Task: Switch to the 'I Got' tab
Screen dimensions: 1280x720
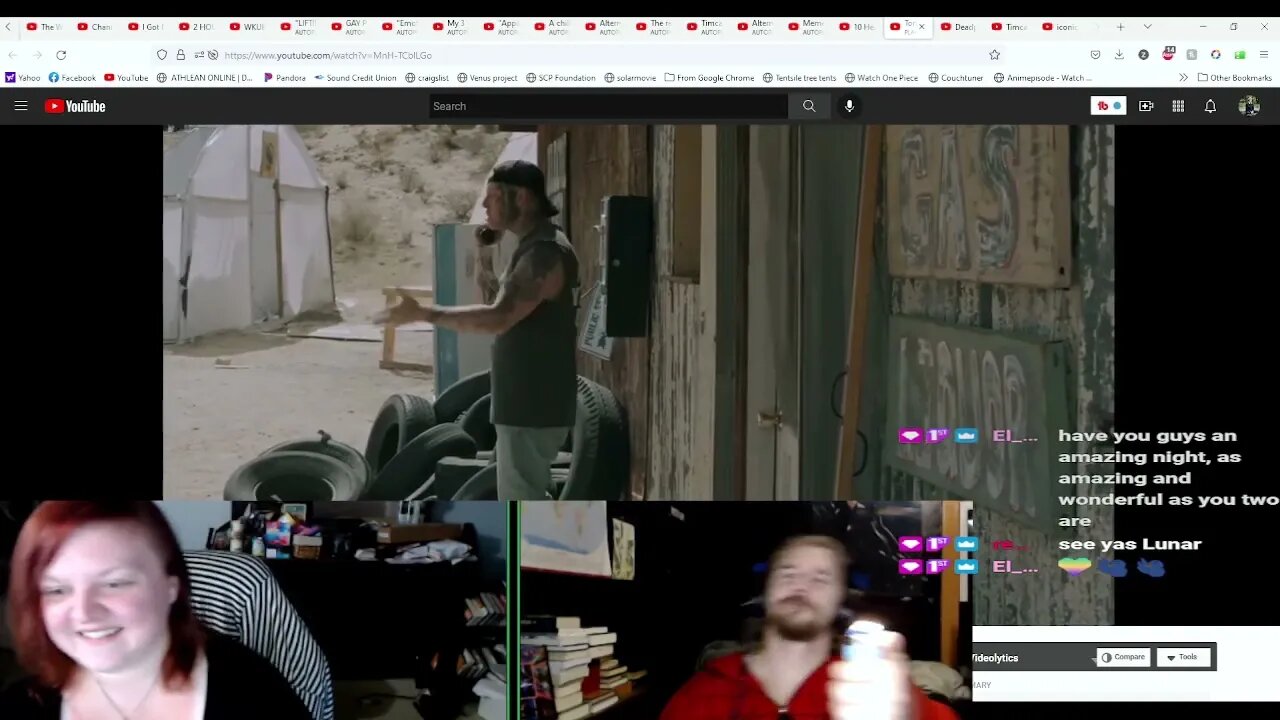Action: coord(146,27)
